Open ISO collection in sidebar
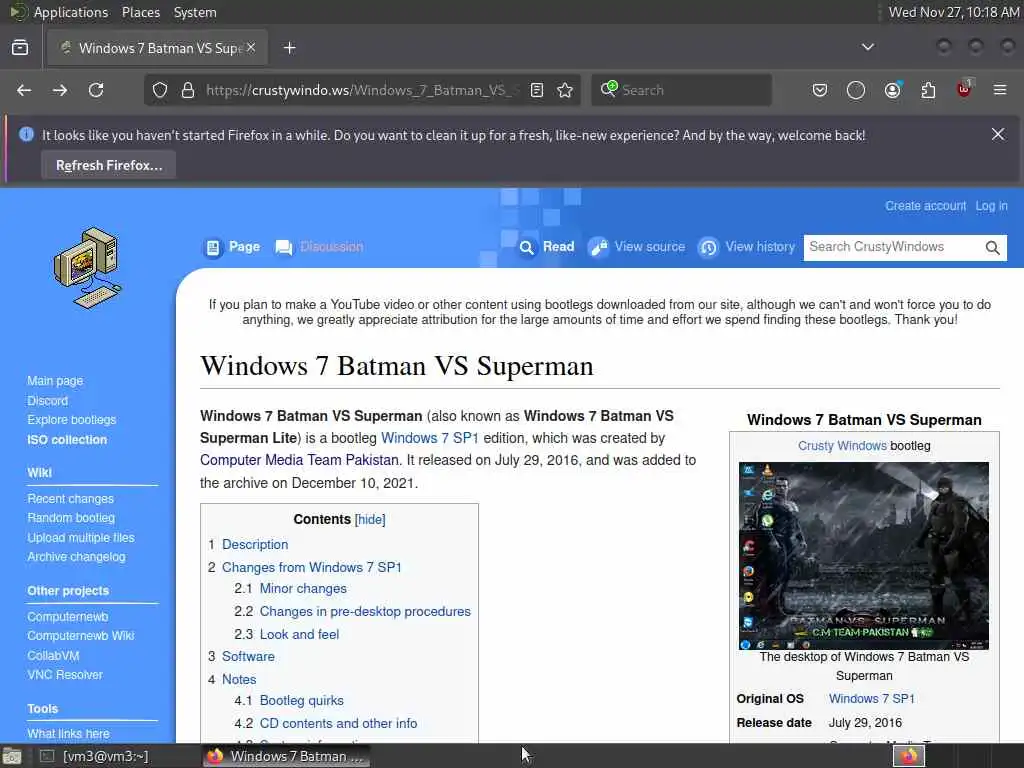The height and width of the screenshot is (768, 1024). (x=67, y=440)
